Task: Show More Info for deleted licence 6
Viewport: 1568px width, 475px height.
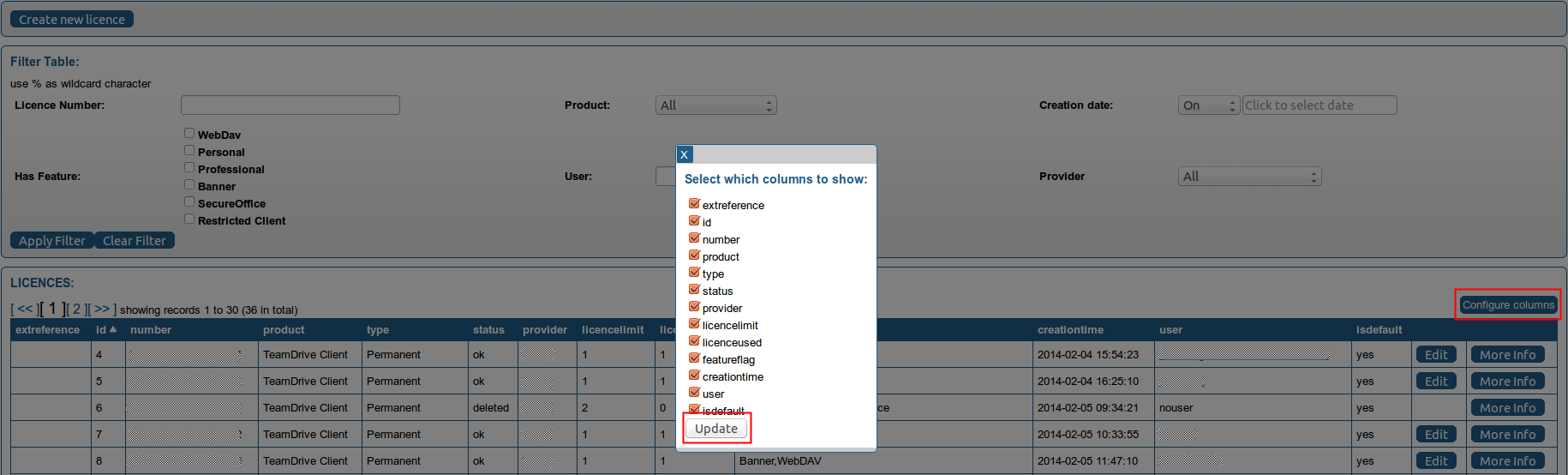Action: coord(1508,408)
